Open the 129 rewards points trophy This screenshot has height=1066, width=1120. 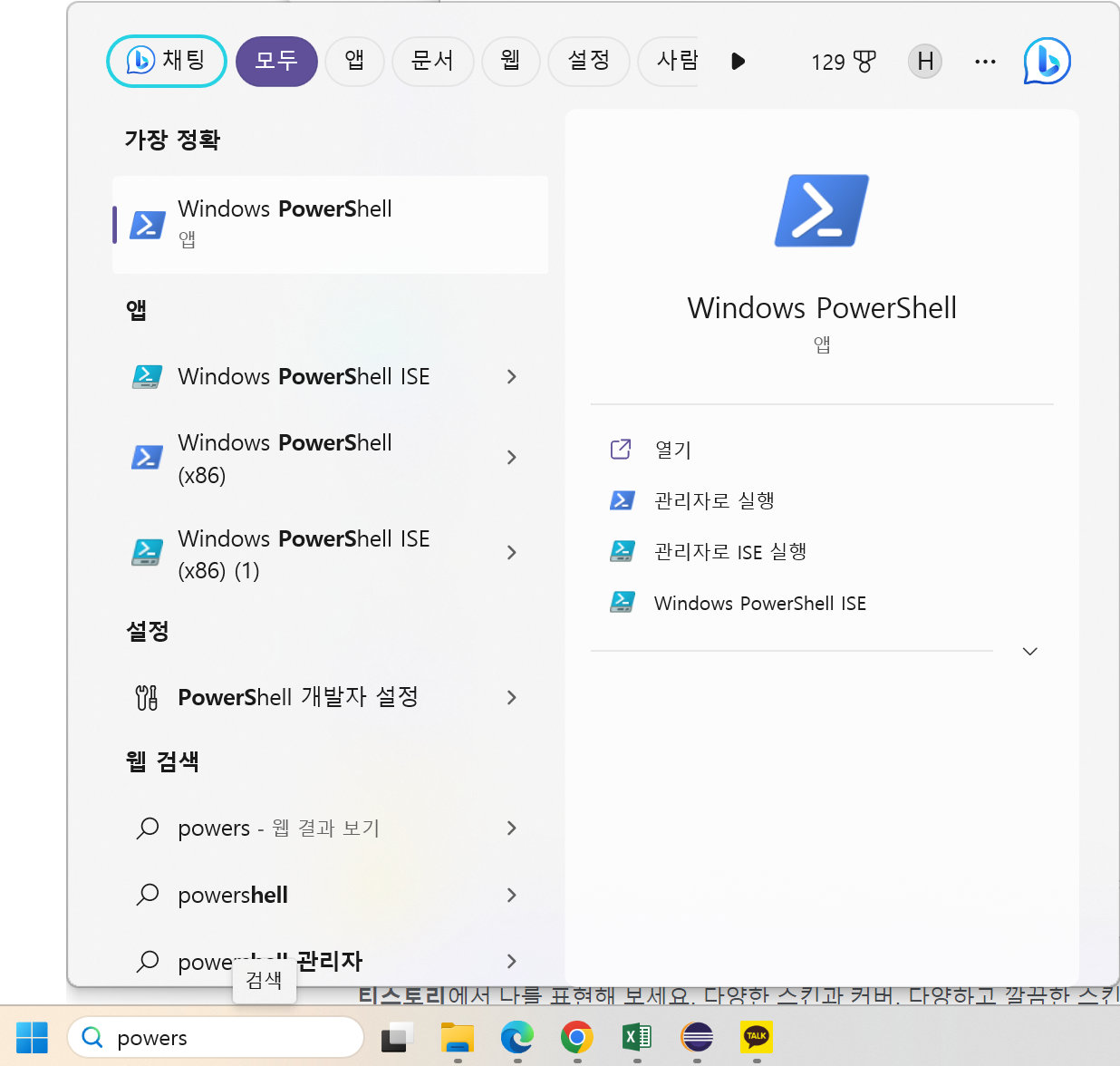tap(844, 62)
